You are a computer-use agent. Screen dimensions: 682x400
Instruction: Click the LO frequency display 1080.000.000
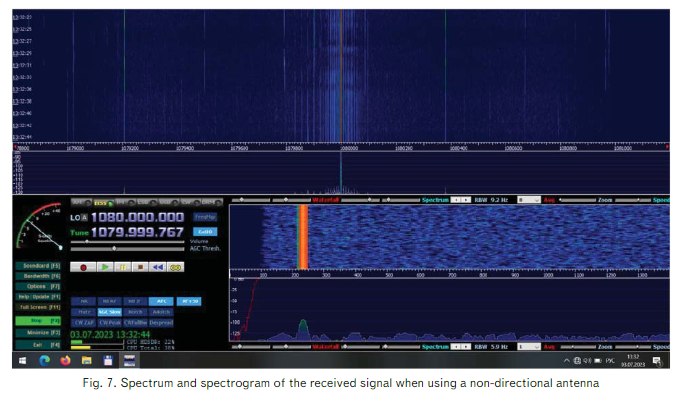[137, 217]
